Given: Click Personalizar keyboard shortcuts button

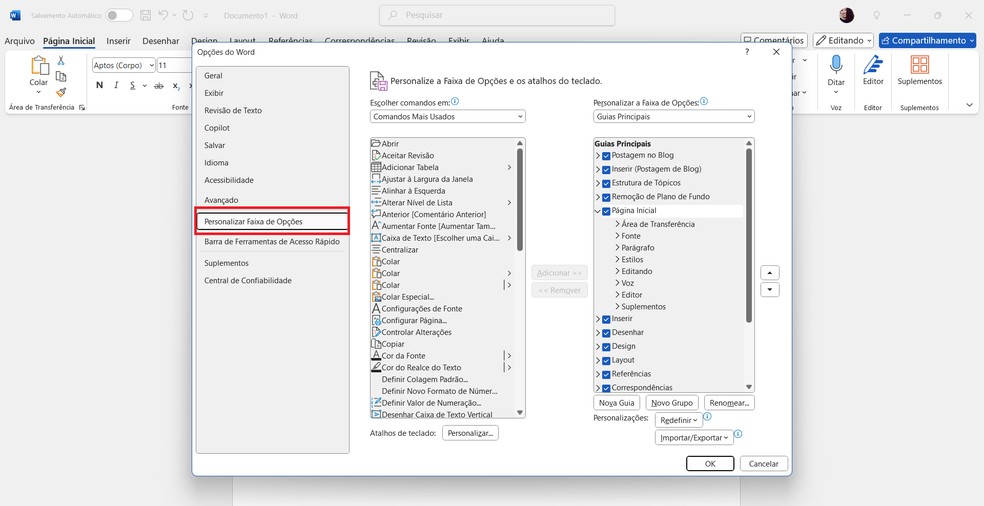Looking at the screenshot, I should point(470,433).
